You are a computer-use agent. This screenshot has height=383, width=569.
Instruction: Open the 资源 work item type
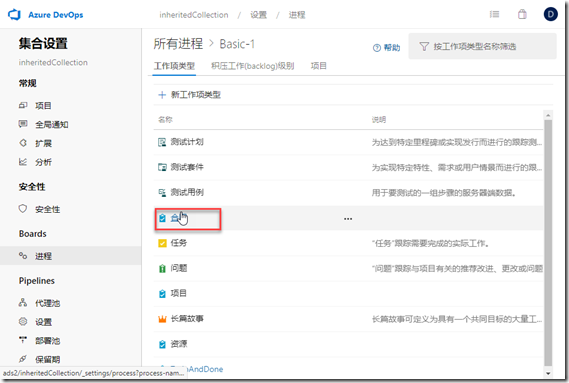[x=179, y=344]
